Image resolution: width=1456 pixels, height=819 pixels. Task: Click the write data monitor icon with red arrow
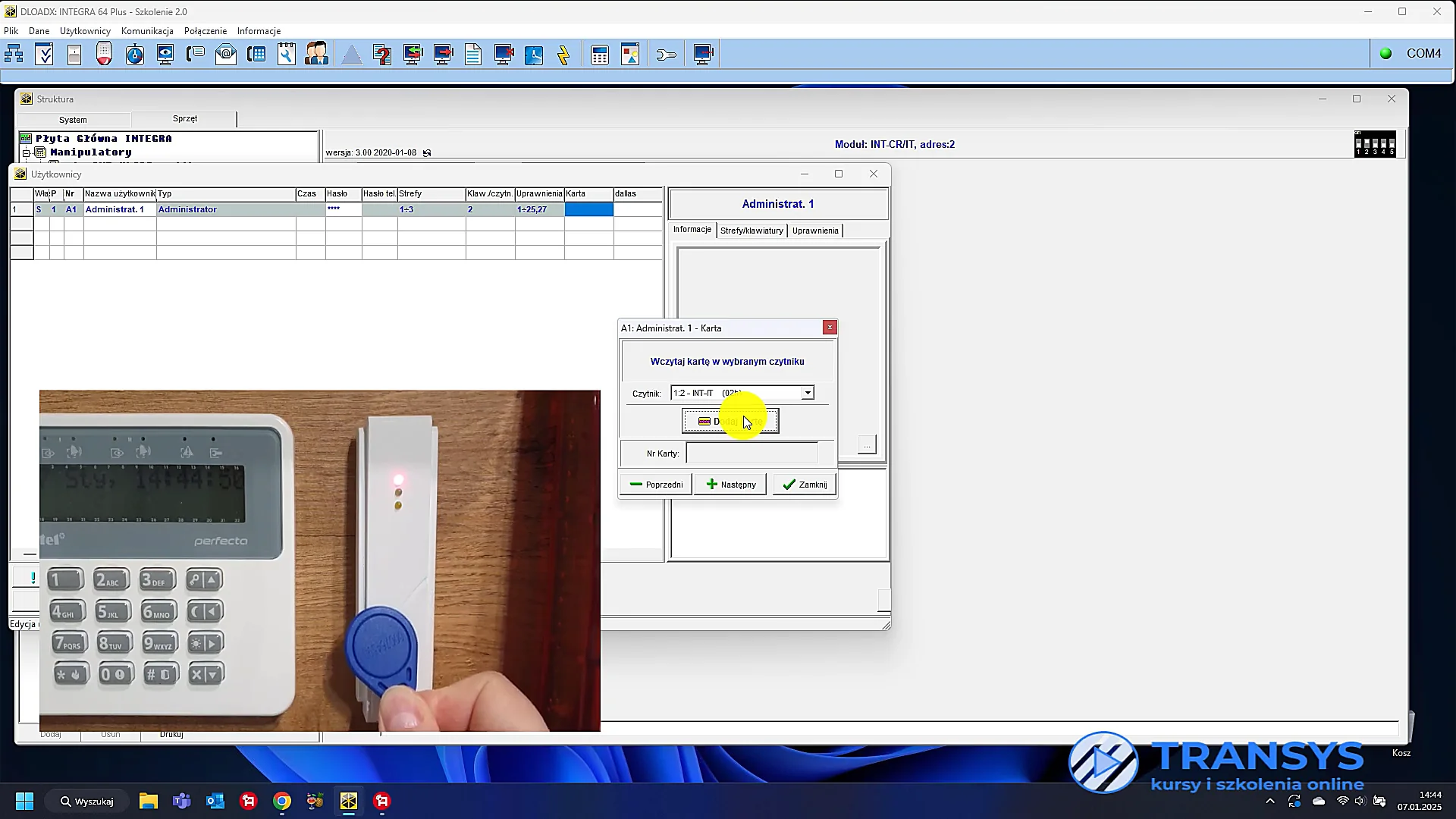(443, 54)
